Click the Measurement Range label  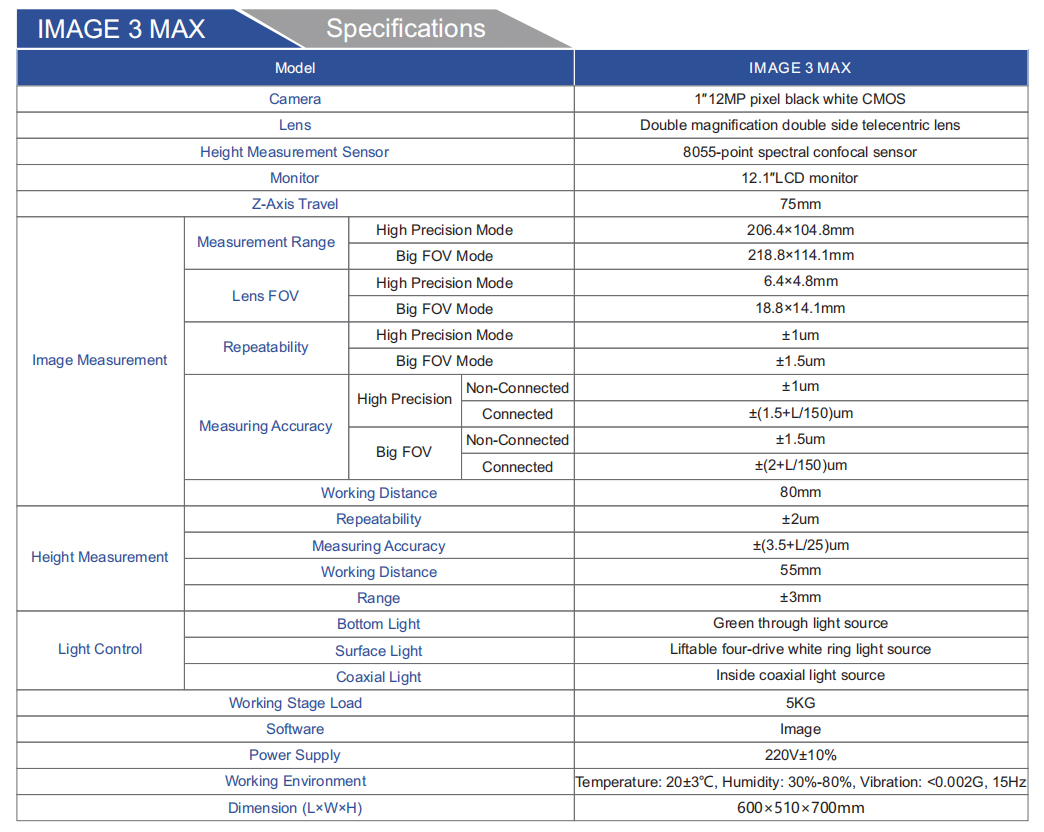[266, 242]
